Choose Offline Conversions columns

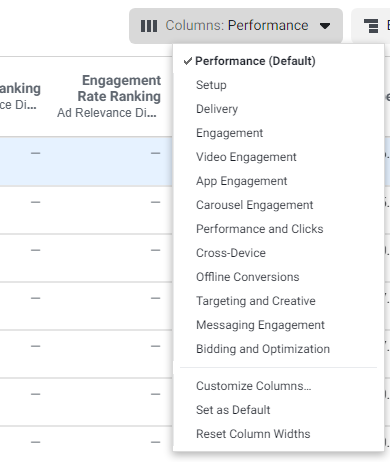pos(248,277)
